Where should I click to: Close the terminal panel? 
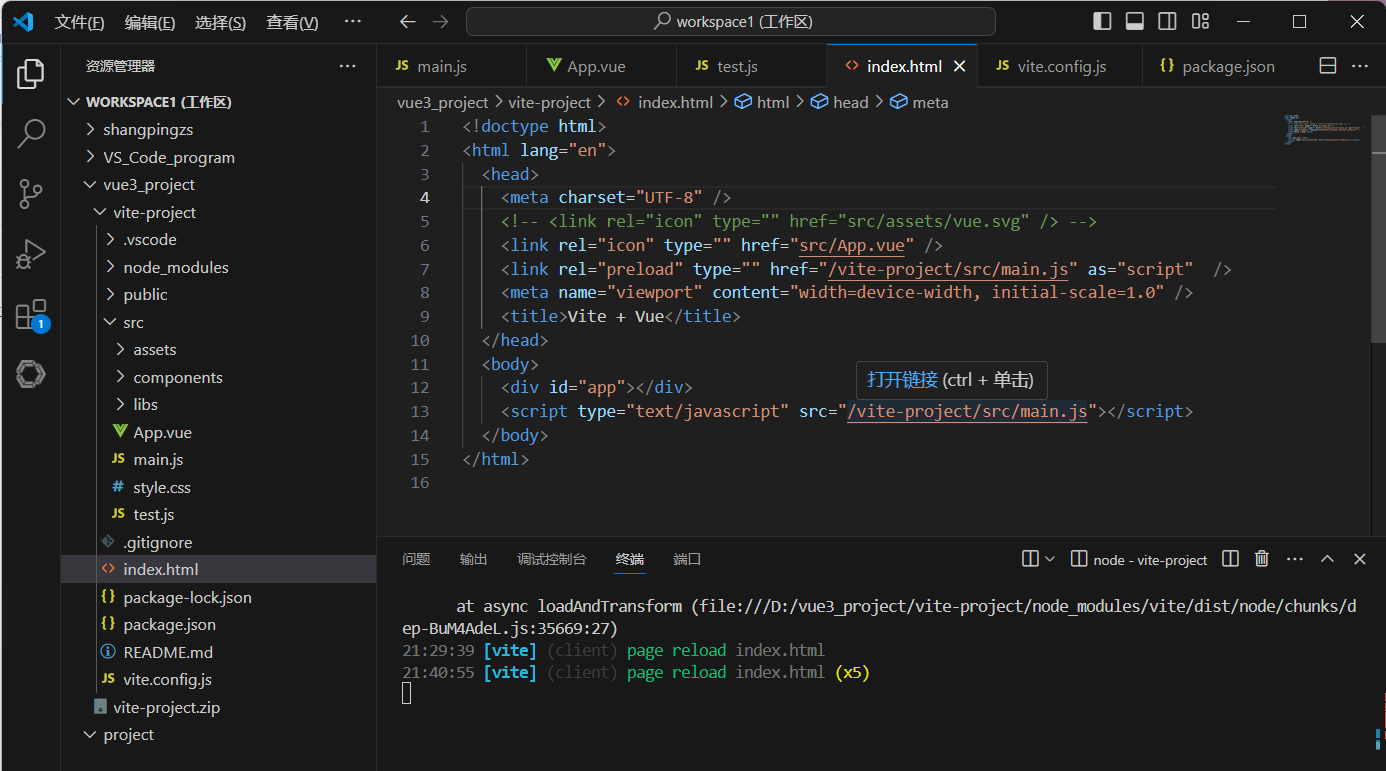click(1360, 559)
